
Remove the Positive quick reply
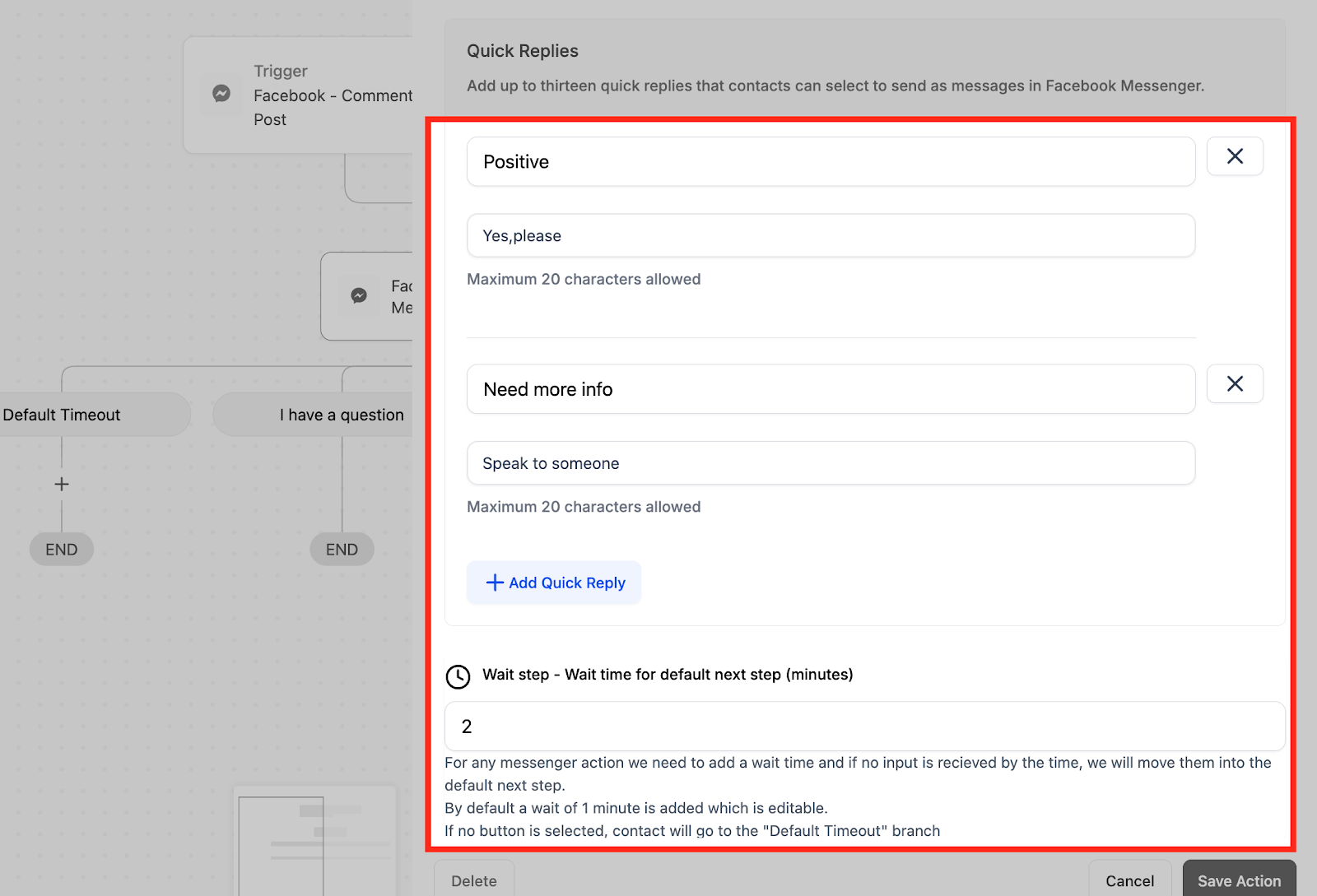click(1235, 156)
